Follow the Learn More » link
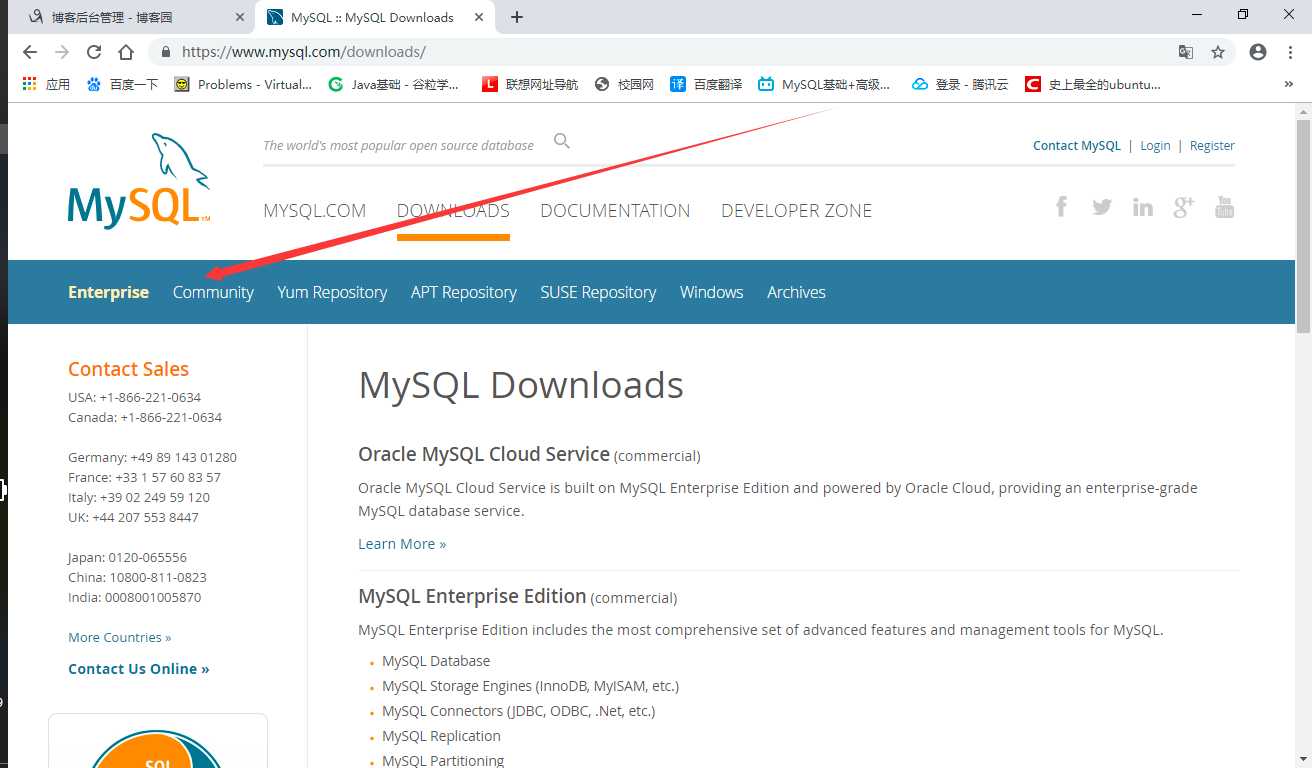 click(402, 544)
